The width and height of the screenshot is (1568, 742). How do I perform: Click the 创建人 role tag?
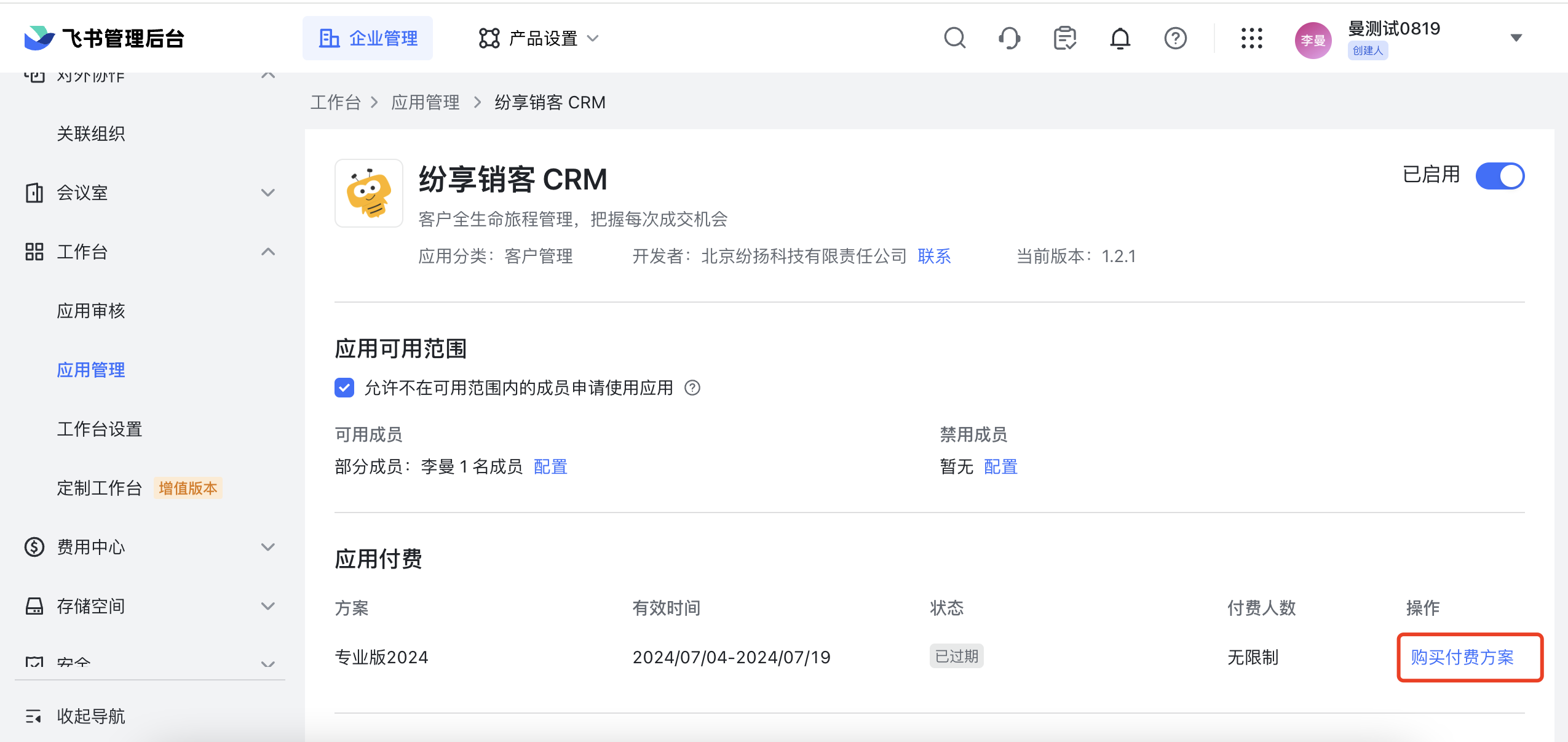click(1368, 50)
